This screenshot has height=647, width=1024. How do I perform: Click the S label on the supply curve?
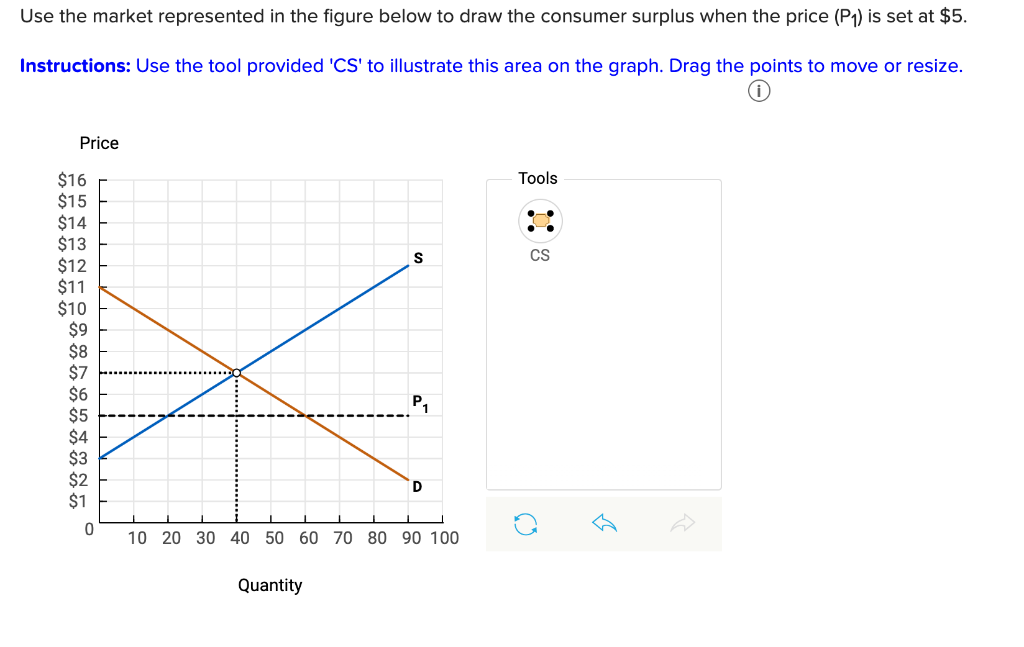pyautogui.click(x=416, y=258)
